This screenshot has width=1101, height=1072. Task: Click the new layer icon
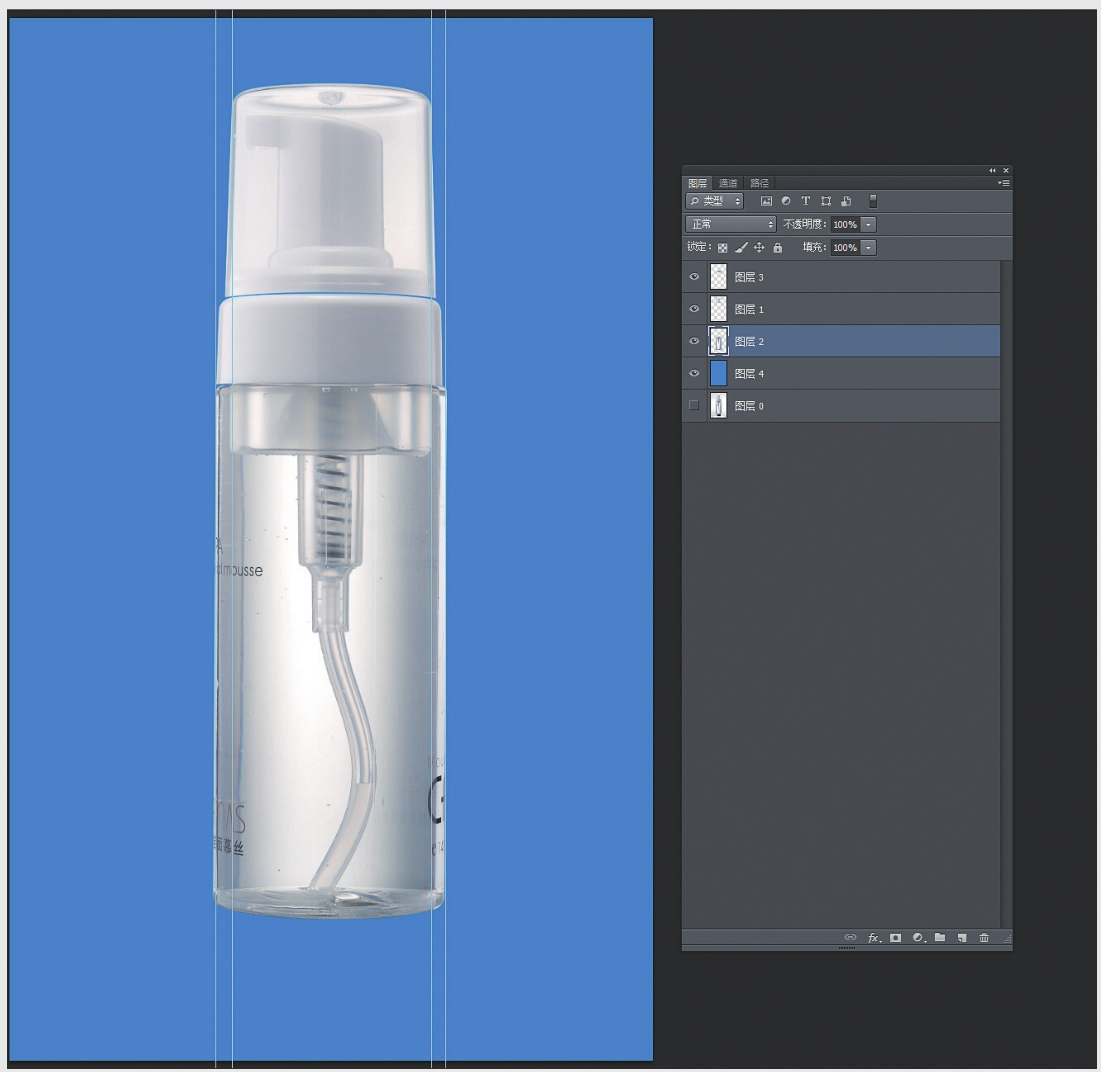point(962,938)
